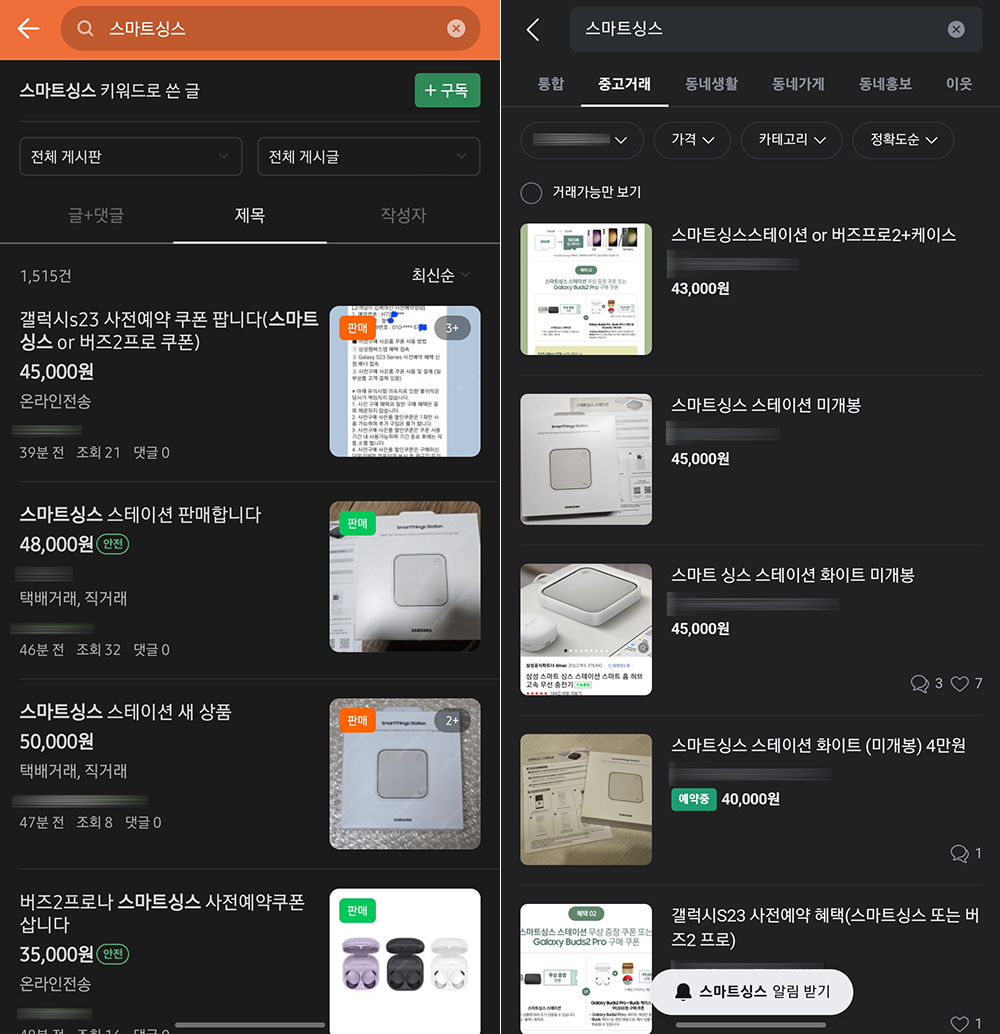Switch to 동네가게 tab
This screenshot has height=1034, width=1000.
tap(798, 84)
